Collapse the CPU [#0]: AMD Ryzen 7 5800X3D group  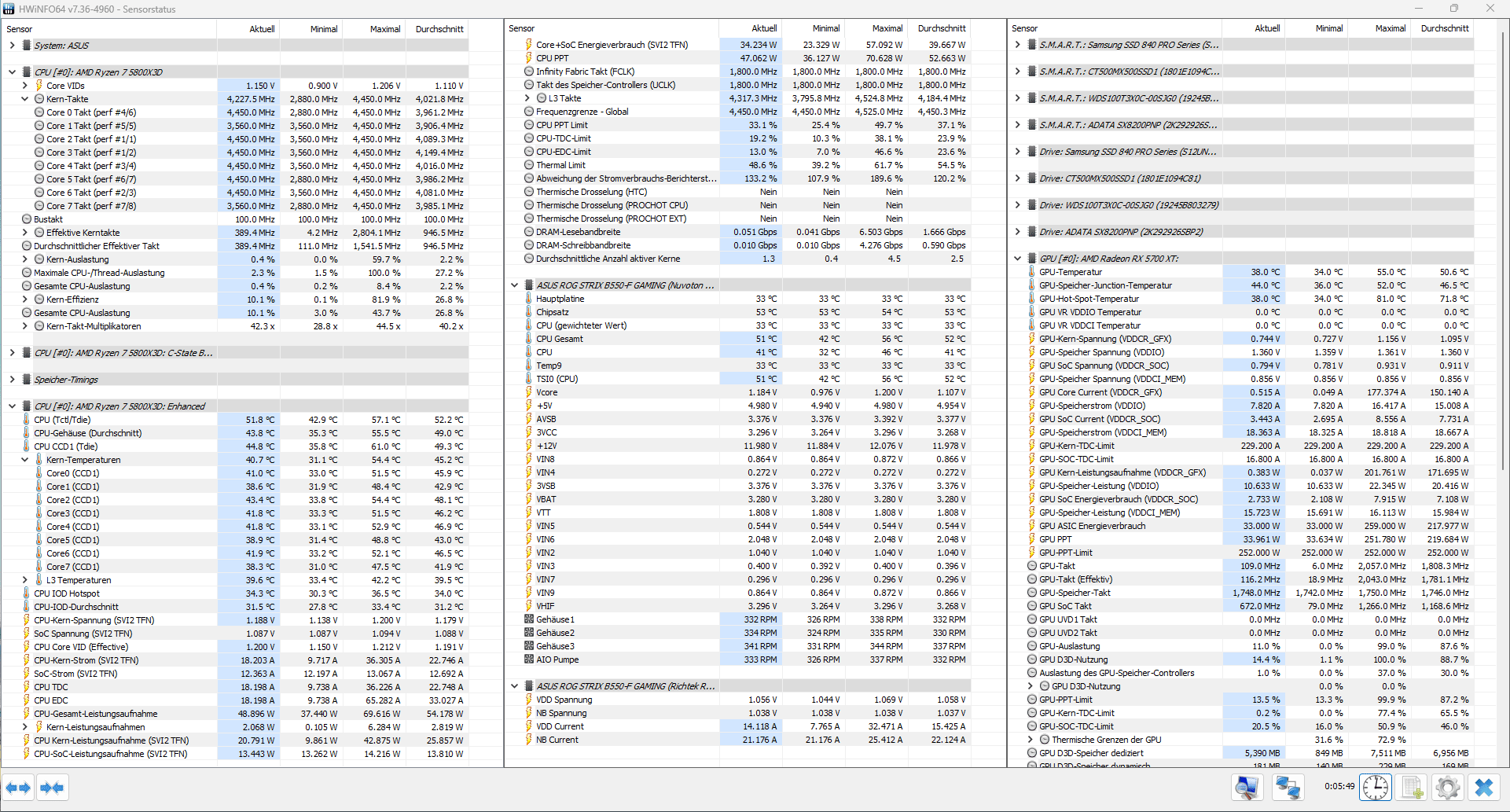[12, 72]
